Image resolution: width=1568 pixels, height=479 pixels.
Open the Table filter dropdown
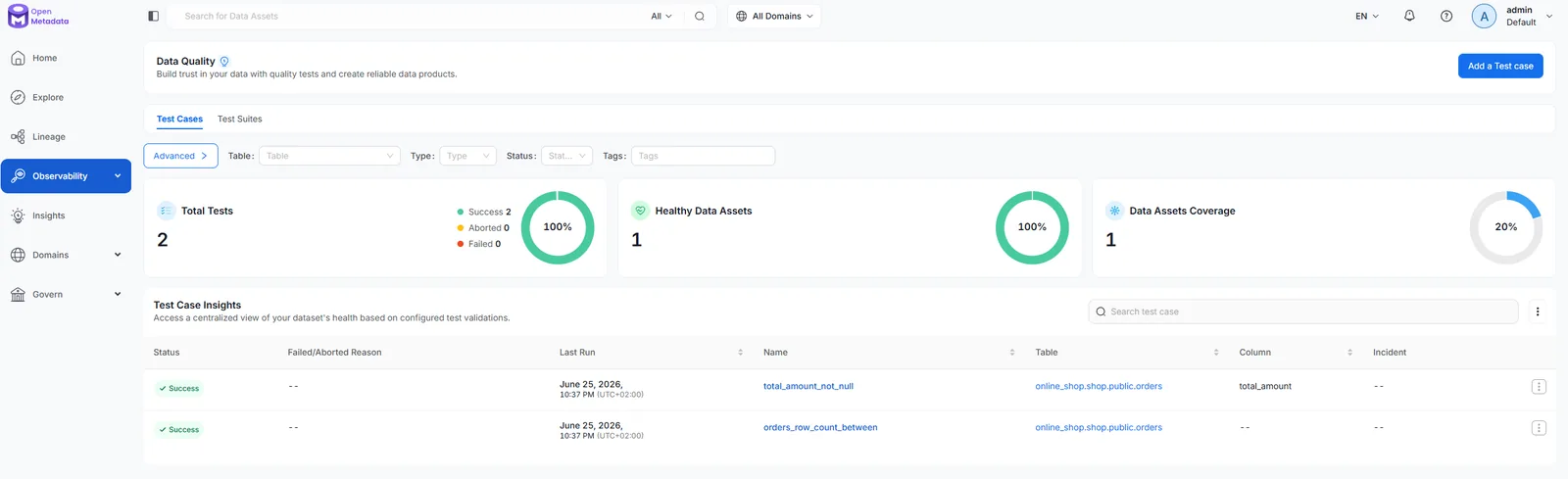(x=329, y=156)
